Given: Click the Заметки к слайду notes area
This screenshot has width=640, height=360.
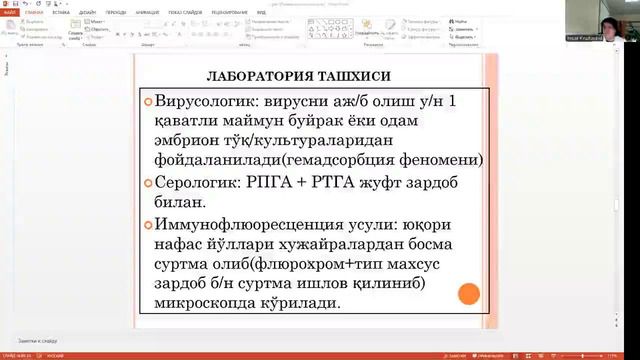Looking at the screenshot, I should click(38, 340).
